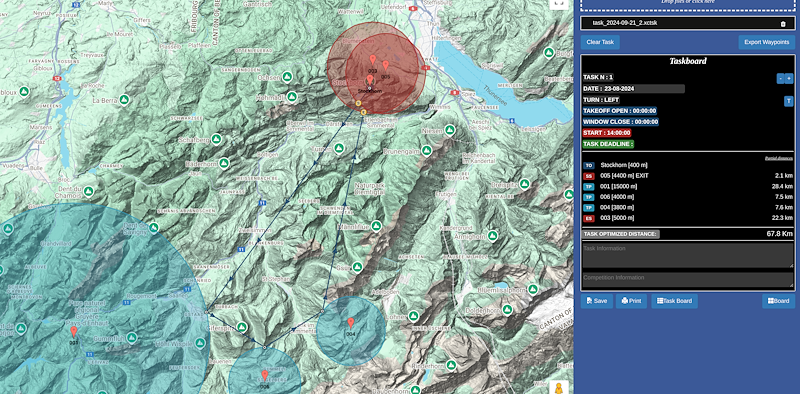The image size is (800, 394).
Task: Toggle the turn direction with T button
Action: pos(788,101)
